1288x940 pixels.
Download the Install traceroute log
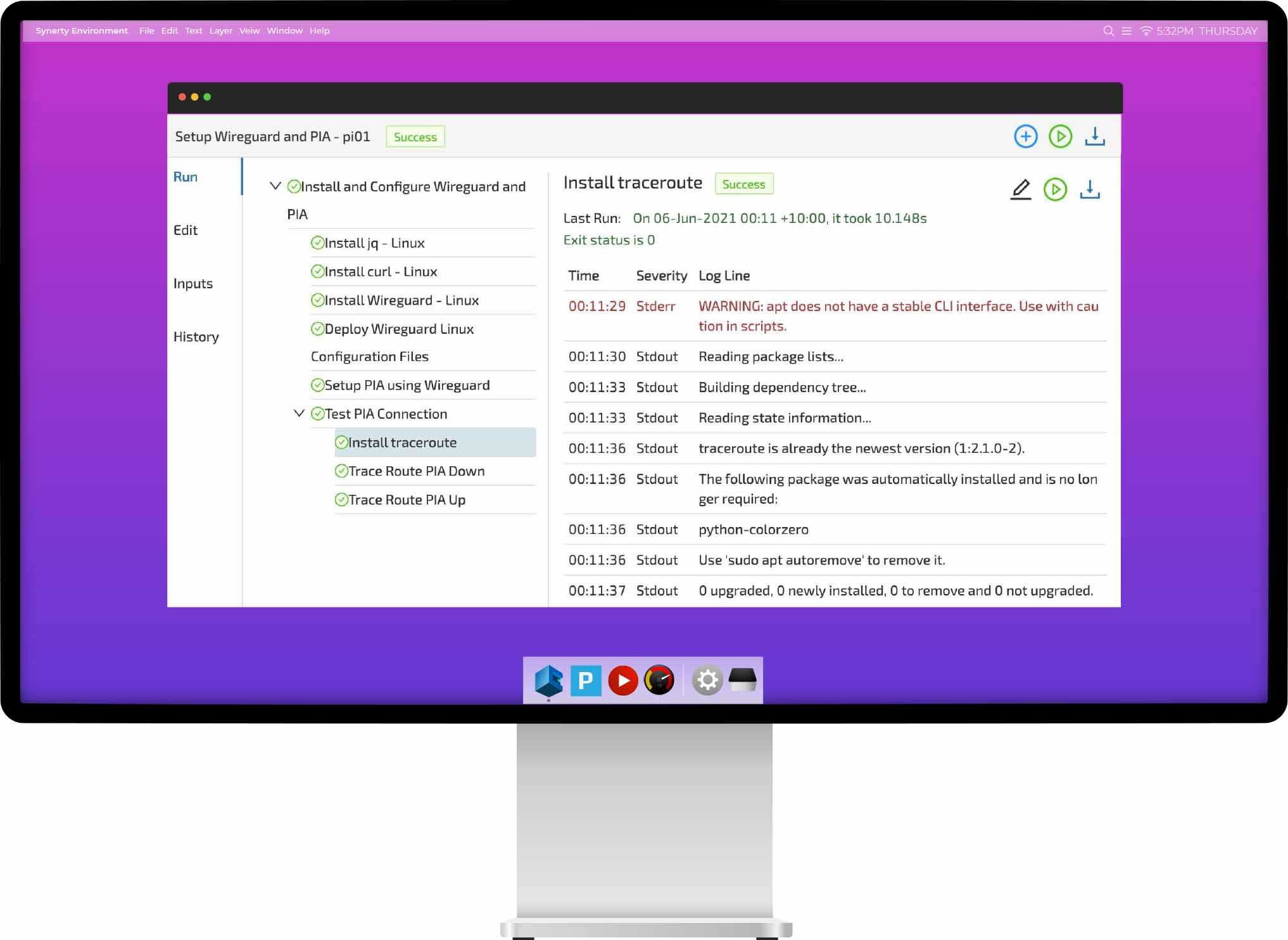[x=1090, y=189]
